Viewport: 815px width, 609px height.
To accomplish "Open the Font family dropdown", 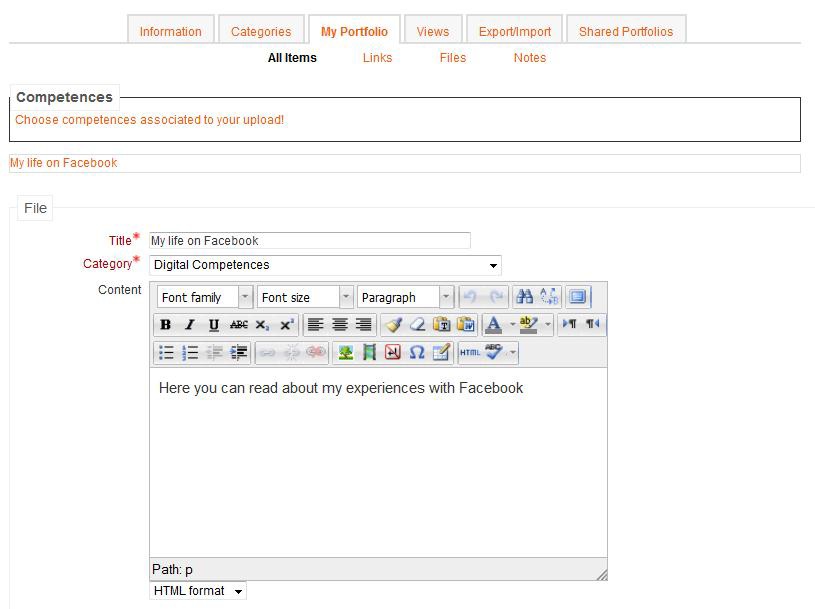I will 205,297.
